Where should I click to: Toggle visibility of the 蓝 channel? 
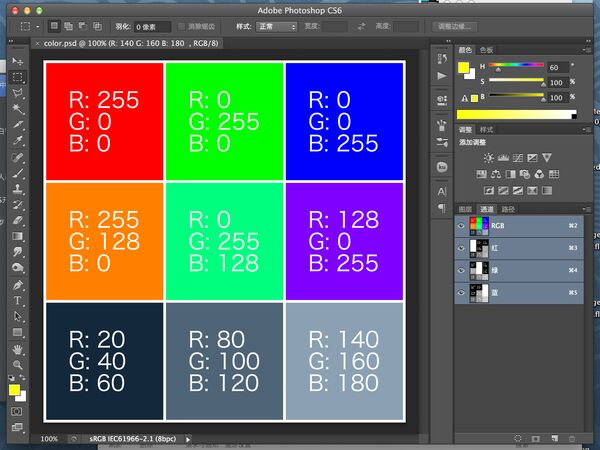click(461, 292)
